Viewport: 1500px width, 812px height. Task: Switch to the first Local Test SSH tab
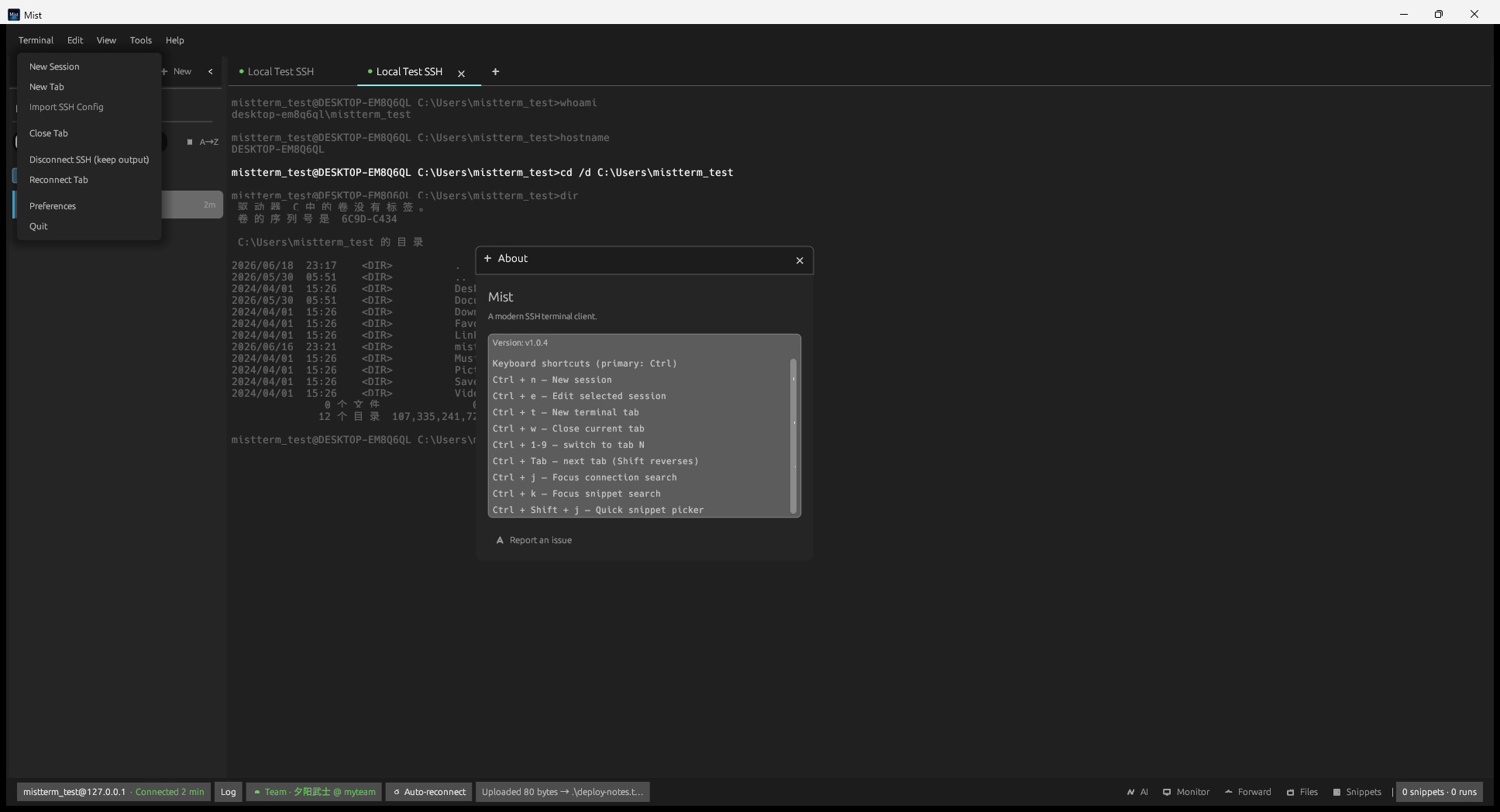click(280, 71)
